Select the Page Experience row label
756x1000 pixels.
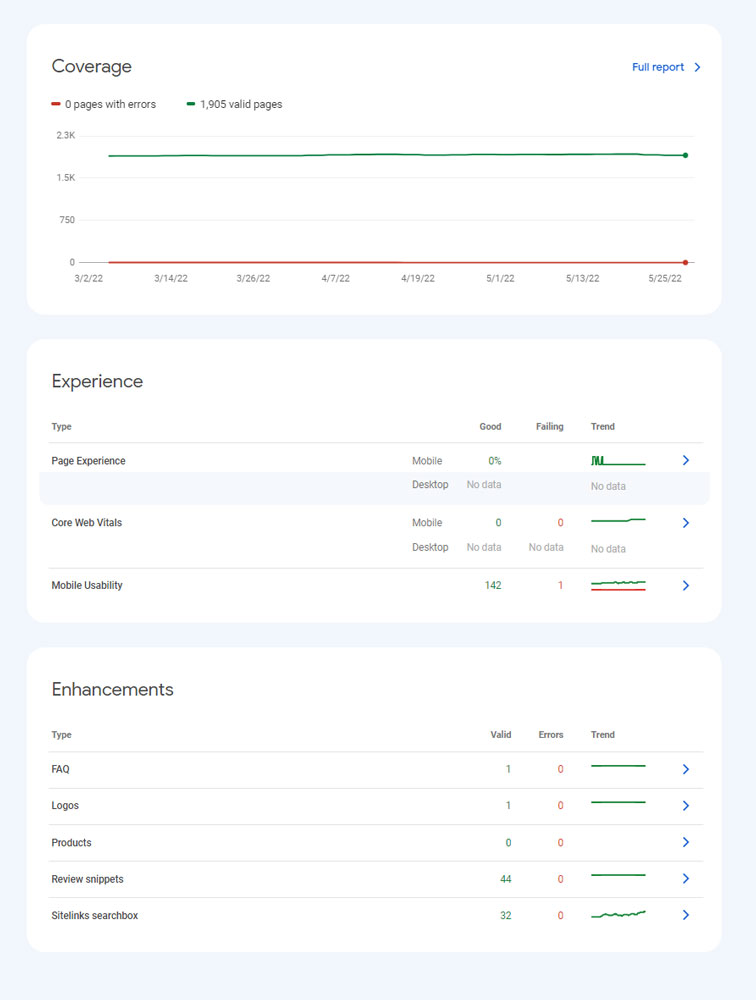tap(88, 460)
